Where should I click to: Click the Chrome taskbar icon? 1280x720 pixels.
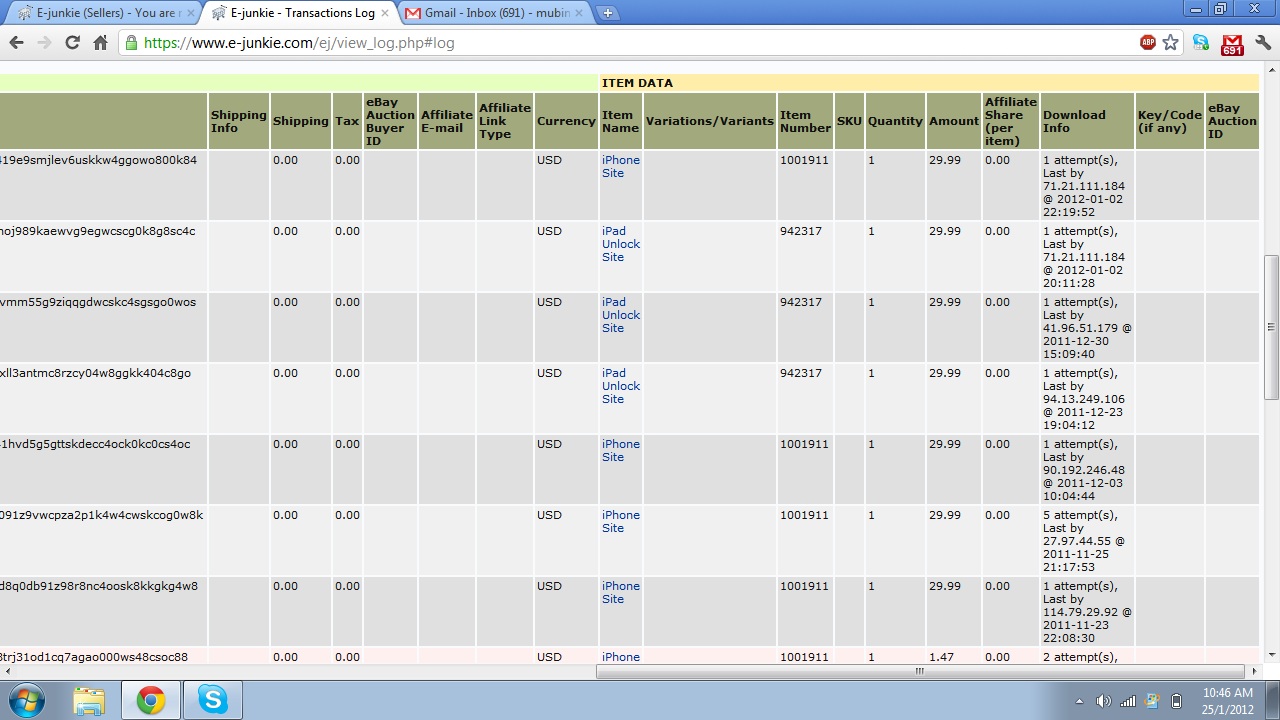coord(151,700)
